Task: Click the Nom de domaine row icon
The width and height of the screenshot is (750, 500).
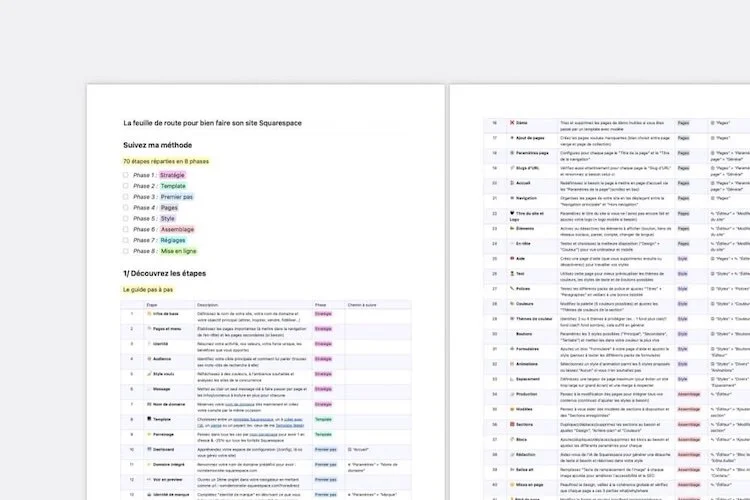Action: [149, 404]
